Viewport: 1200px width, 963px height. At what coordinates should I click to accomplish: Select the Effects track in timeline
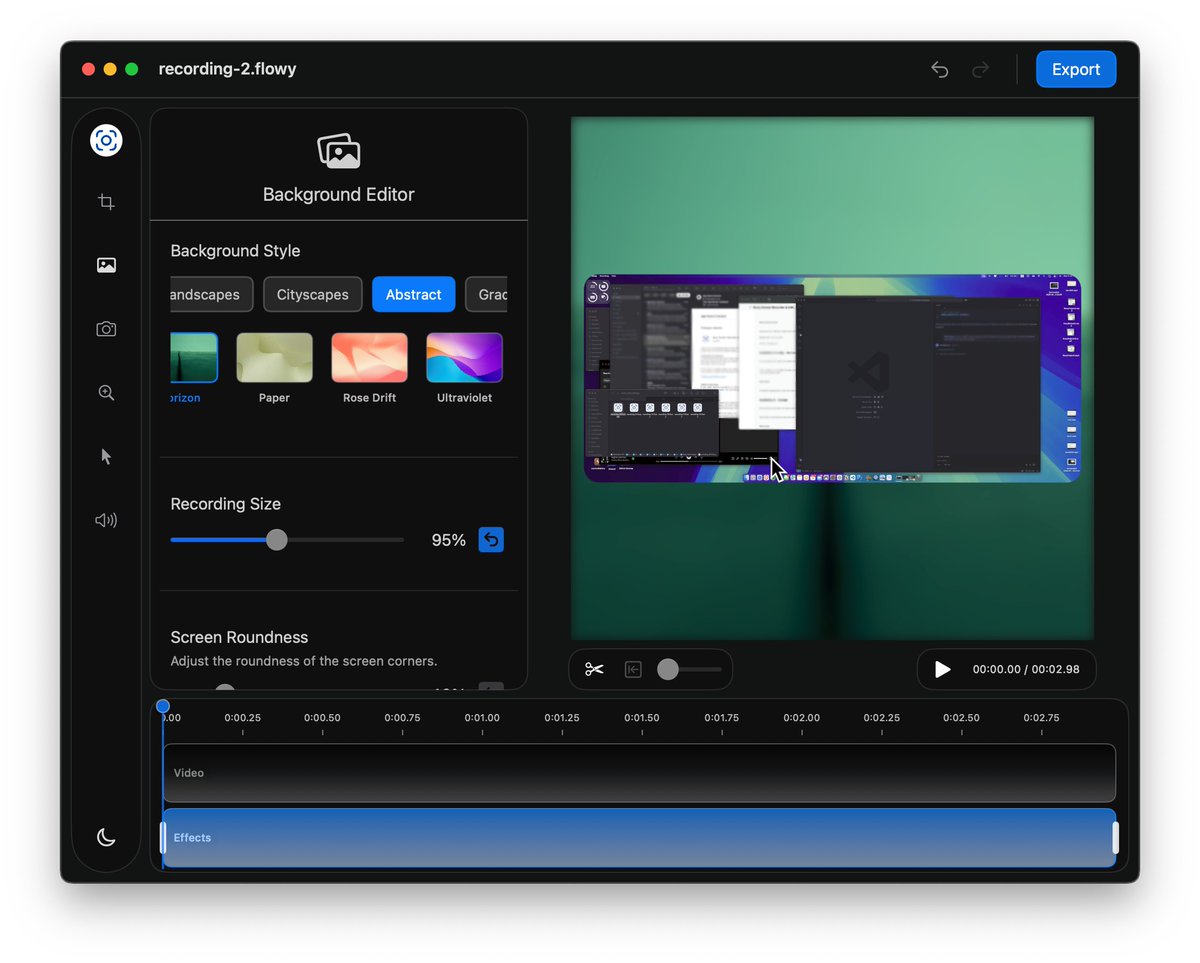click(639, 838)
